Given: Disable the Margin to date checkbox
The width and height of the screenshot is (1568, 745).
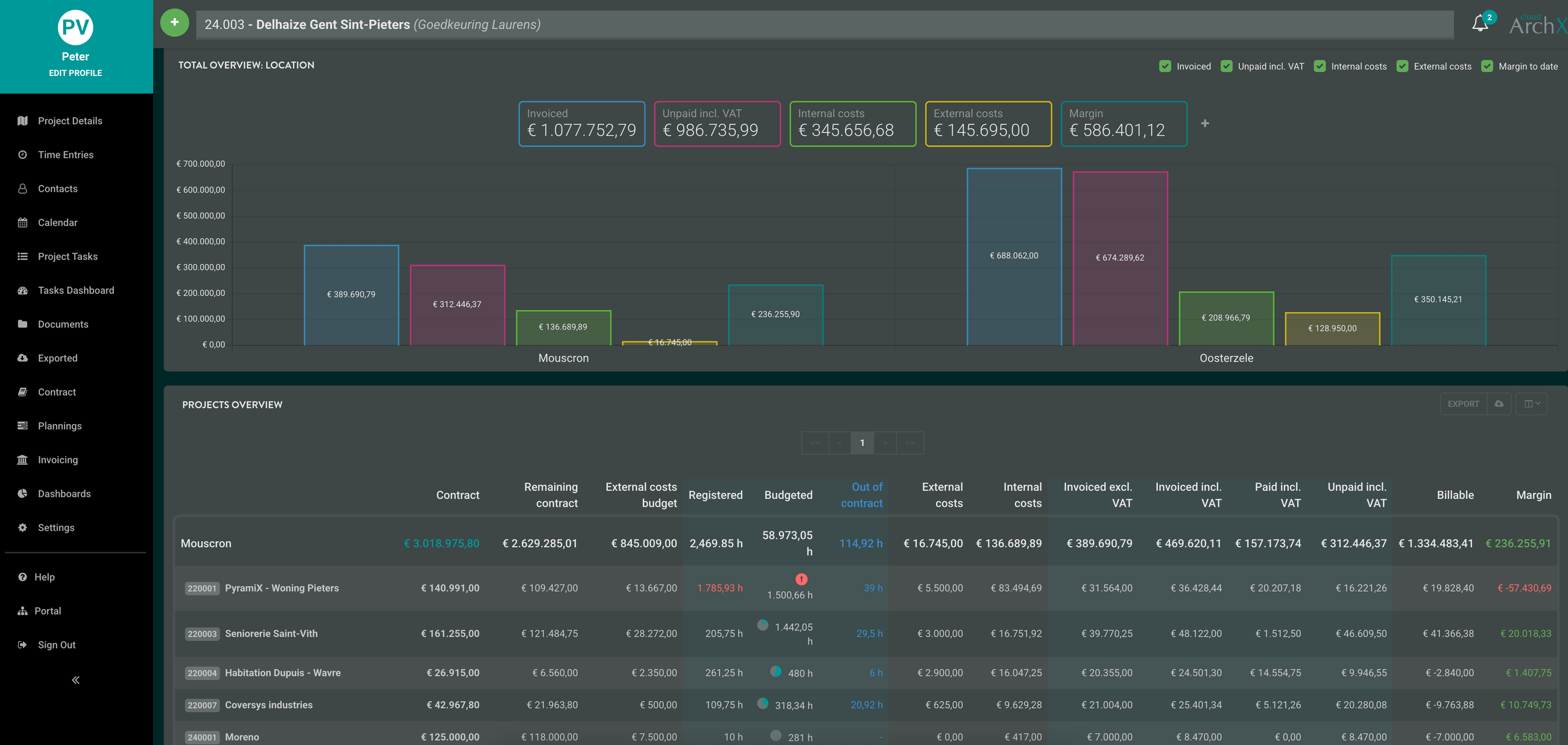Looking at the screenshot, I should (x=1487, y=66).
